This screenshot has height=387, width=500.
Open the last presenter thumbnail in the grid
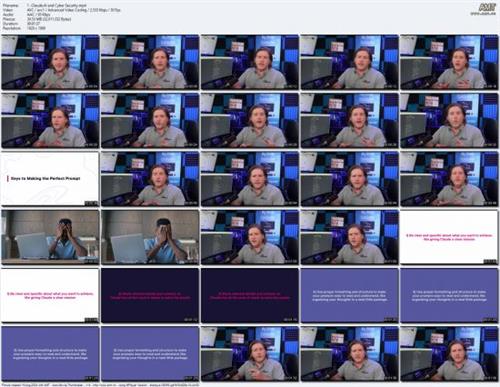(x=449, y=354)
